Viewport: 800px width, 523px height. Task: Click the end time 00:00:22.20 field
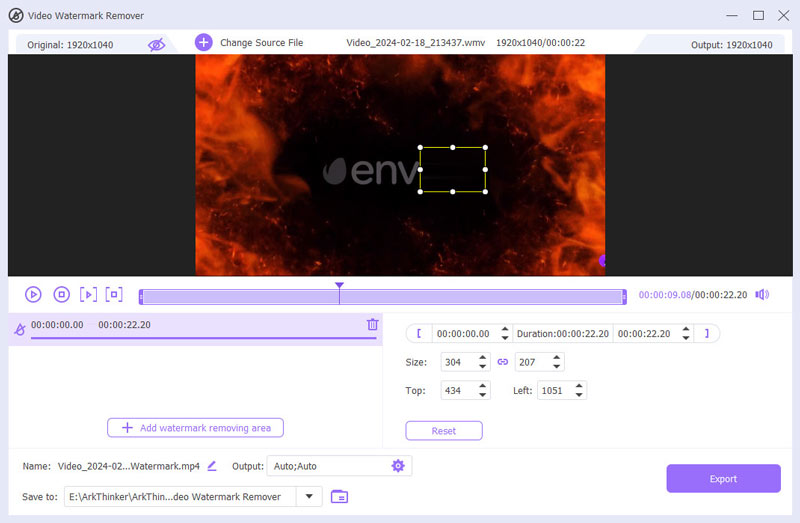(x=644, y=334)
